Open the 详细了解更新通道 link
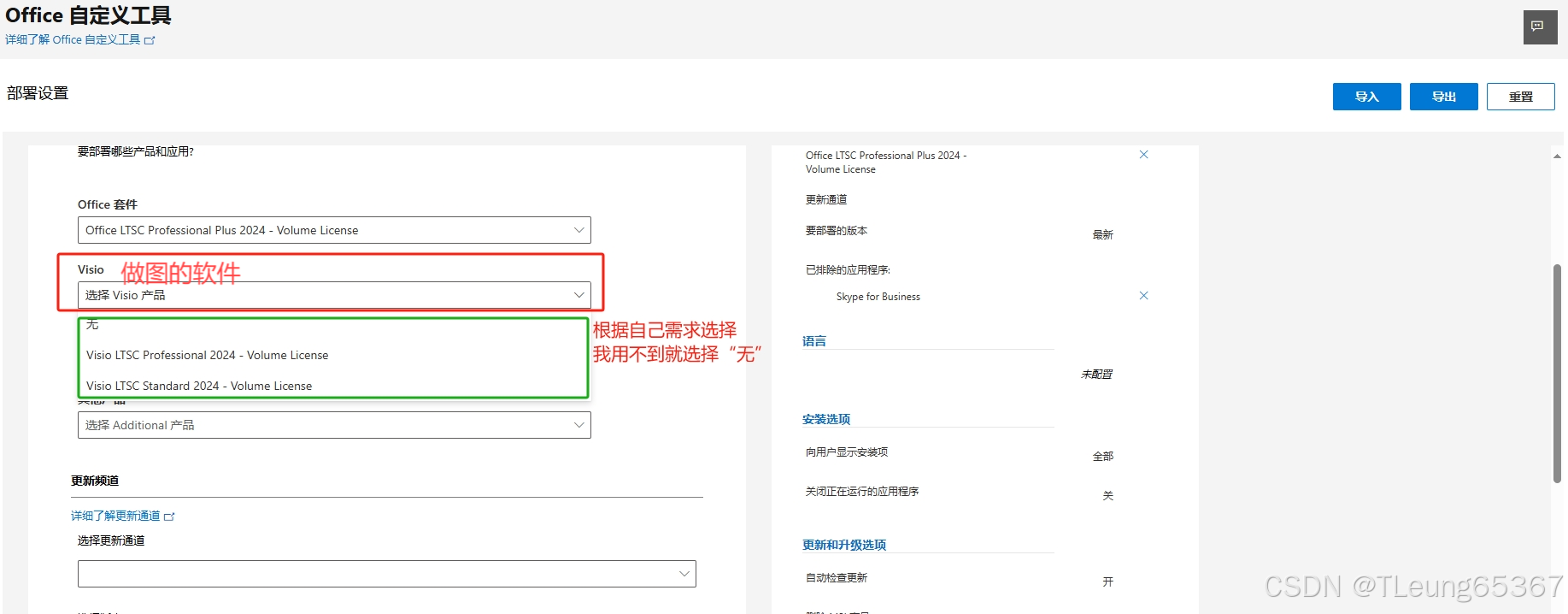 (x=115, y=517)
